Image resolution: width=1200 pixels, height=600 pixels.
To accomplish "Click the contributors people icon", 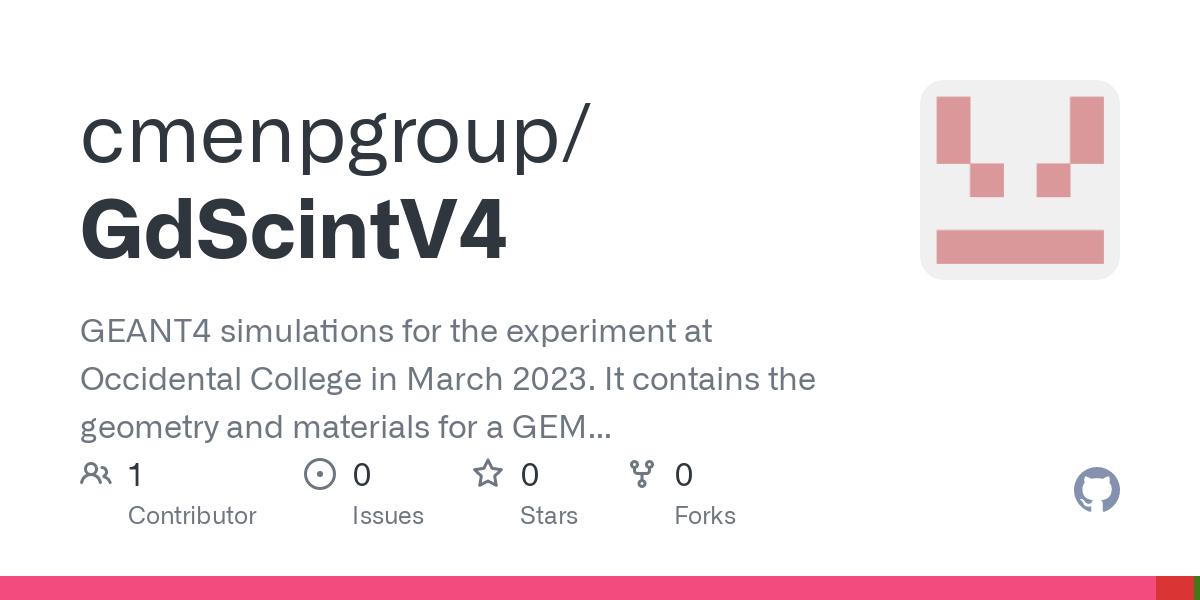I will (x=96, y=474).
